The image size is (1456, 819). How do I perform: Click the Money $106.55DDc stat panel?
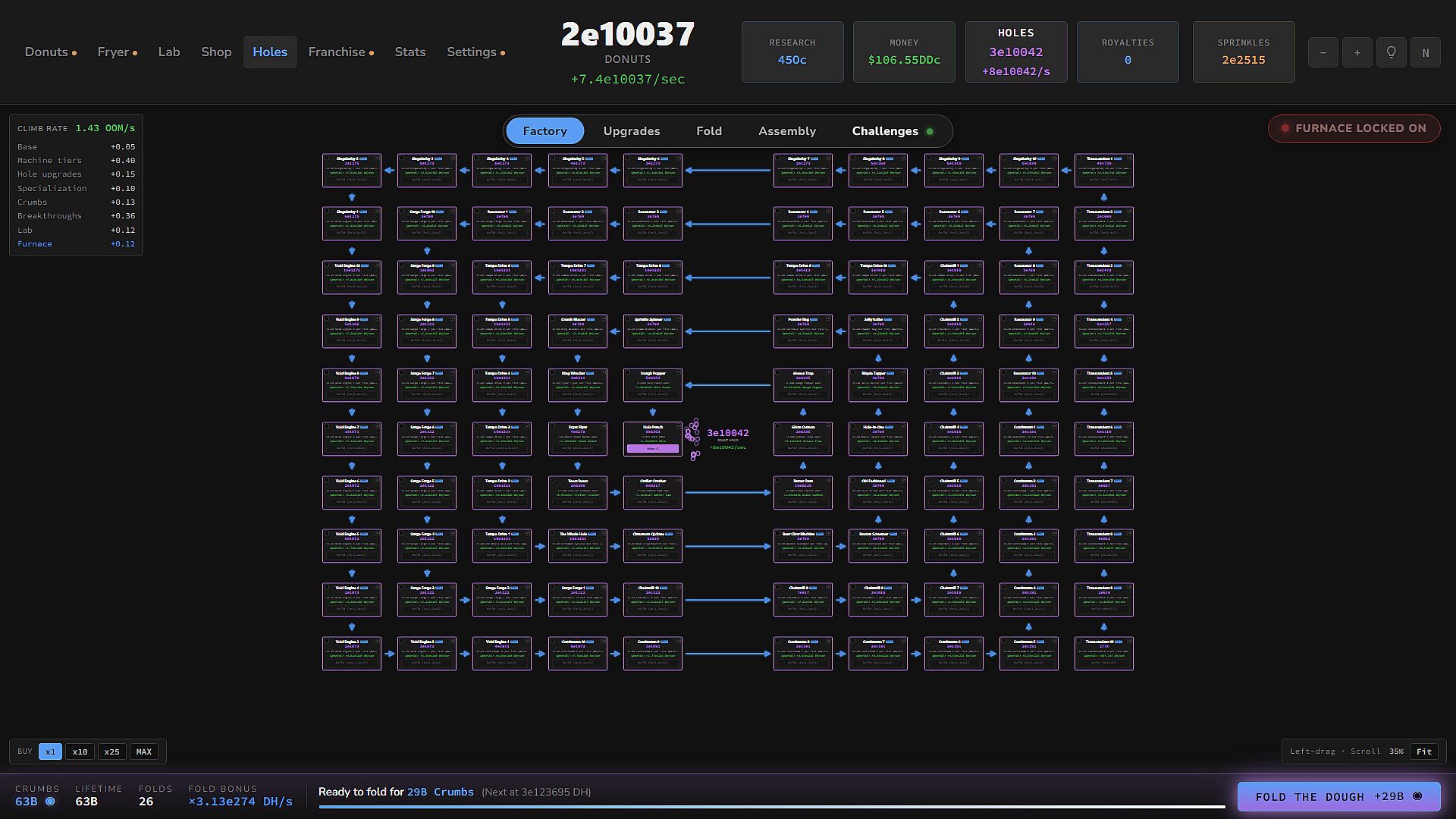point(904,52)
